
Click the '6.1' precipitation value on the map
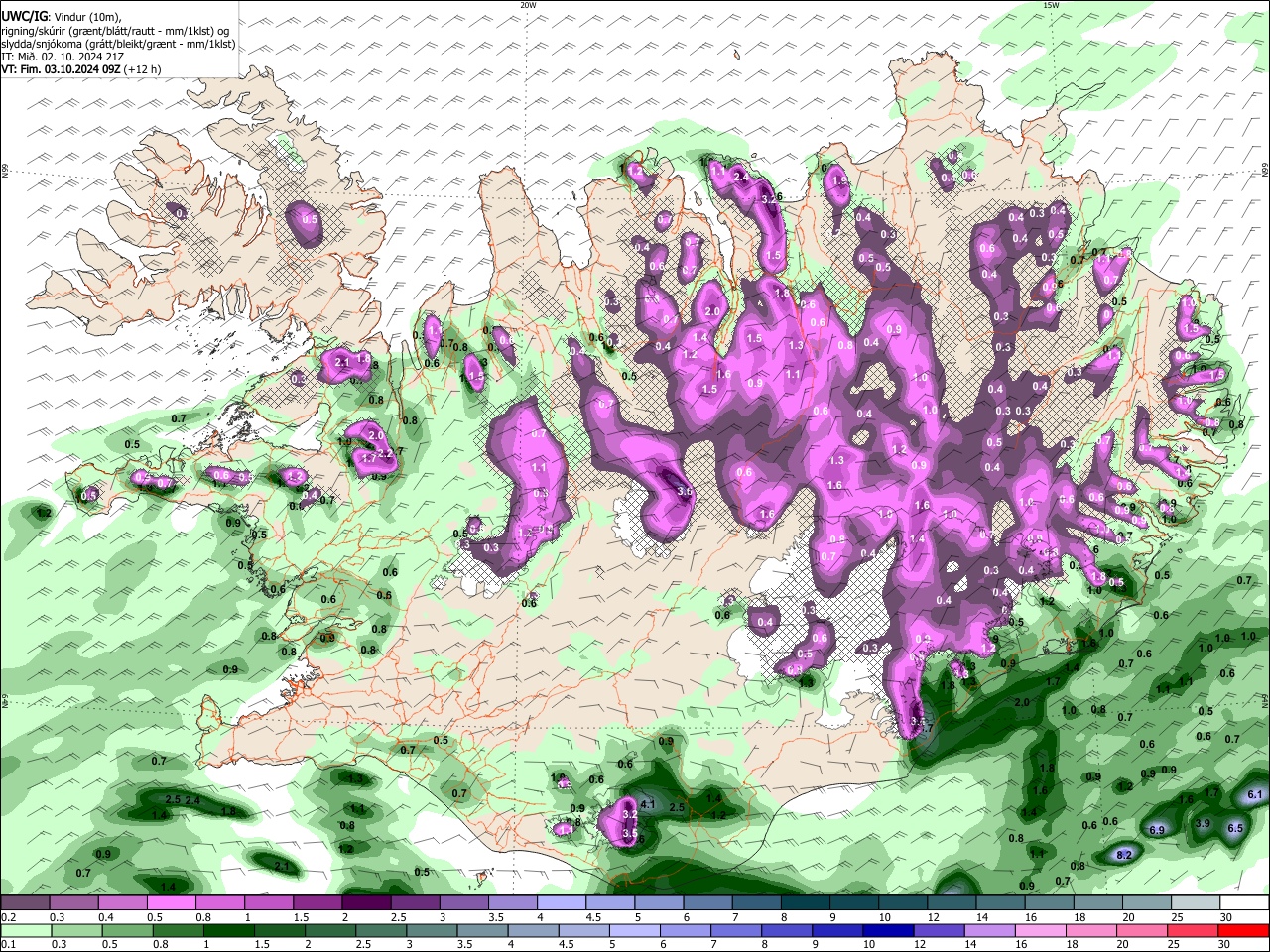1254,794
